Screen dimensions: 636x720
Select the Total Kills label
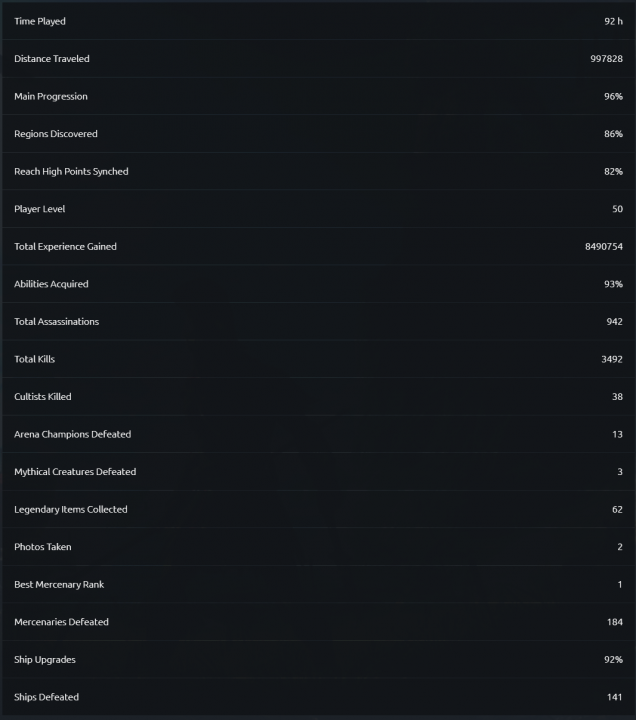coord(35,359)
